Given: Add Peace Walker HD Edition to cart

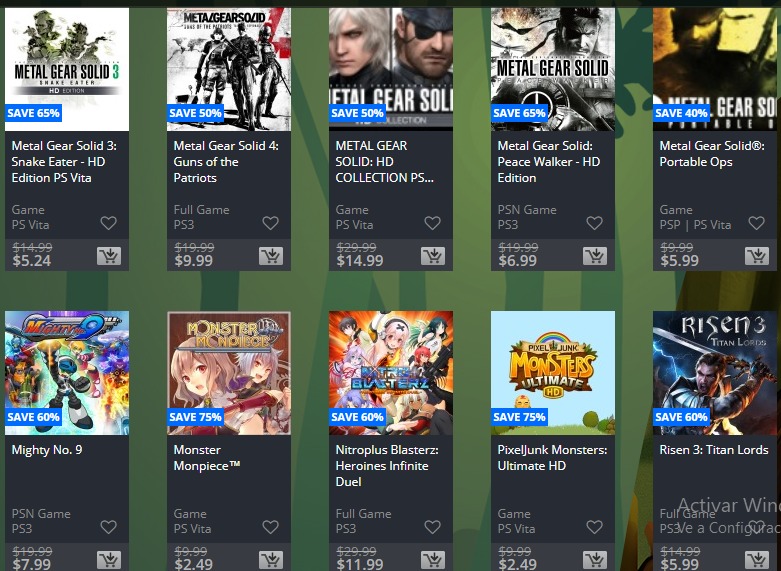Looking at the screenshot, I should click(595, 256).
